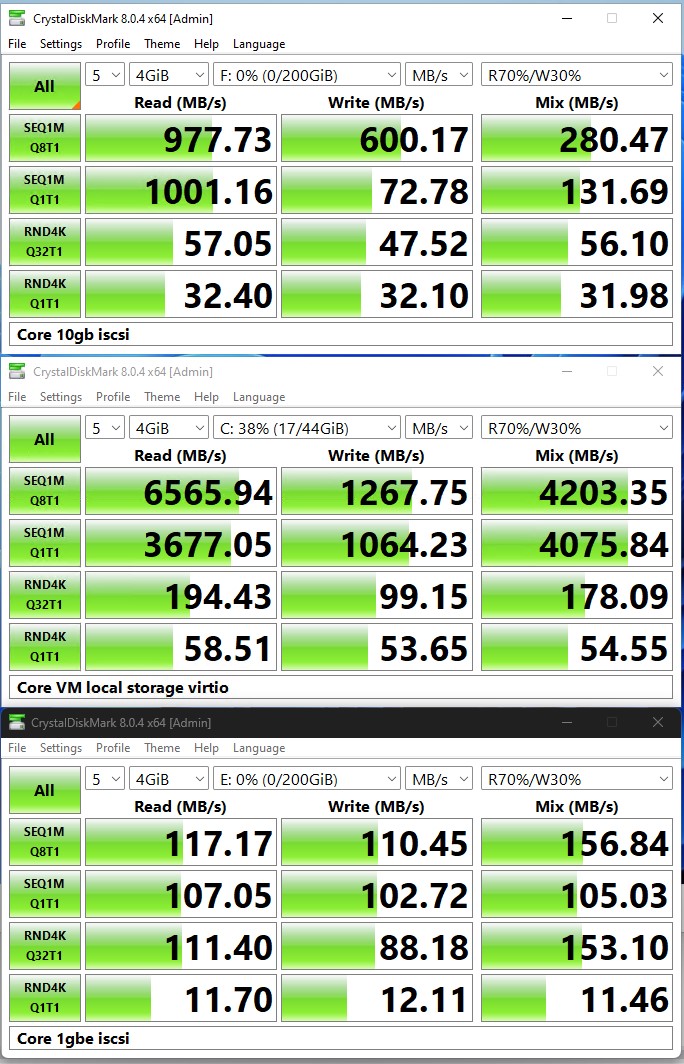The height and width of the screenshot is (1064, 684).
Task: Open MB/s unit dropdown in F: drive window
Action: tap(438, 75)
